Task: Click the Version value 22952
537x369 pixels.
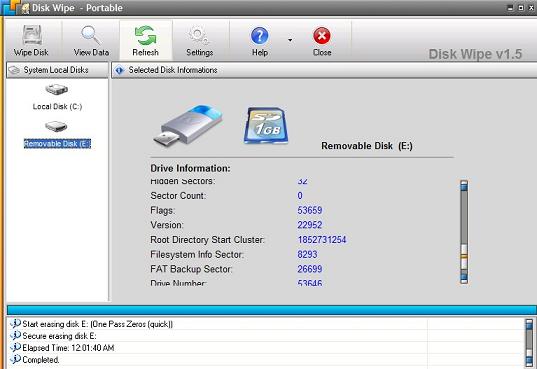Action: tap(310, 225)
